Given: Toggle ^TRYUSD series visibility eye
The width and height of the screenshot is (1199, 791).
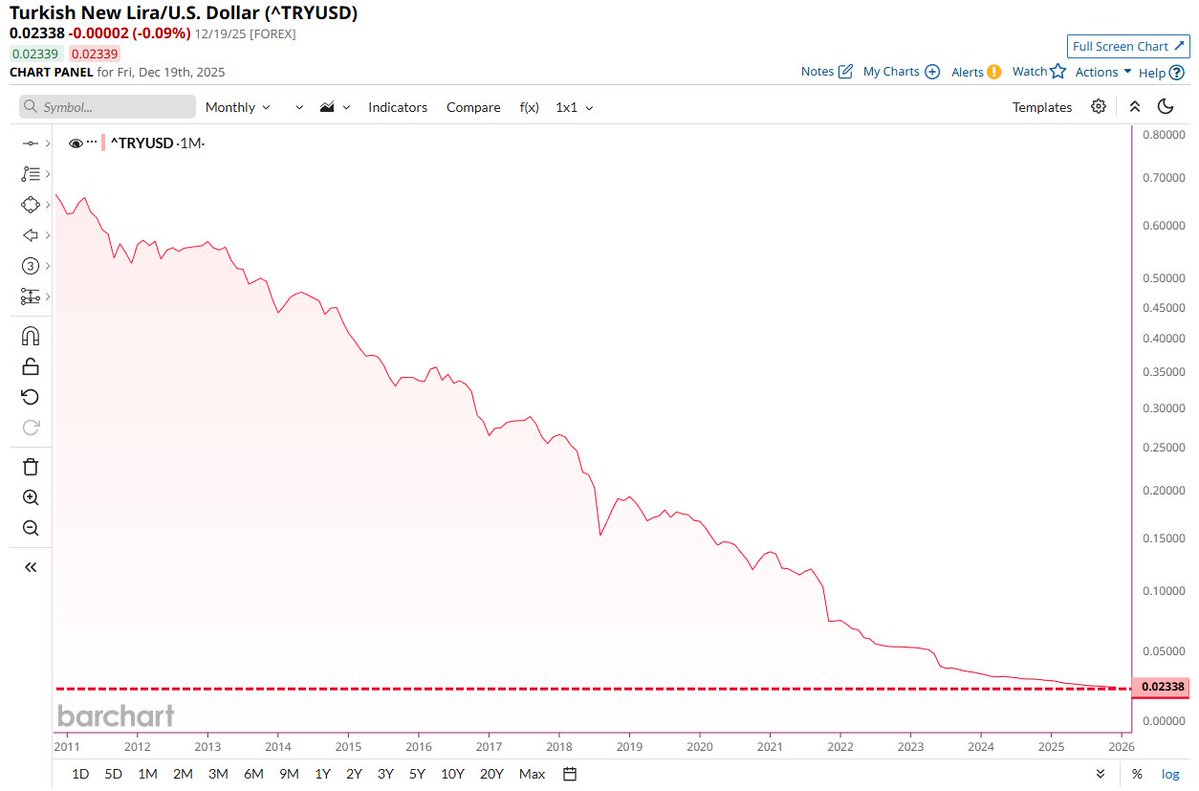Looking at the screenshot, I should click(x=75, y=144).
